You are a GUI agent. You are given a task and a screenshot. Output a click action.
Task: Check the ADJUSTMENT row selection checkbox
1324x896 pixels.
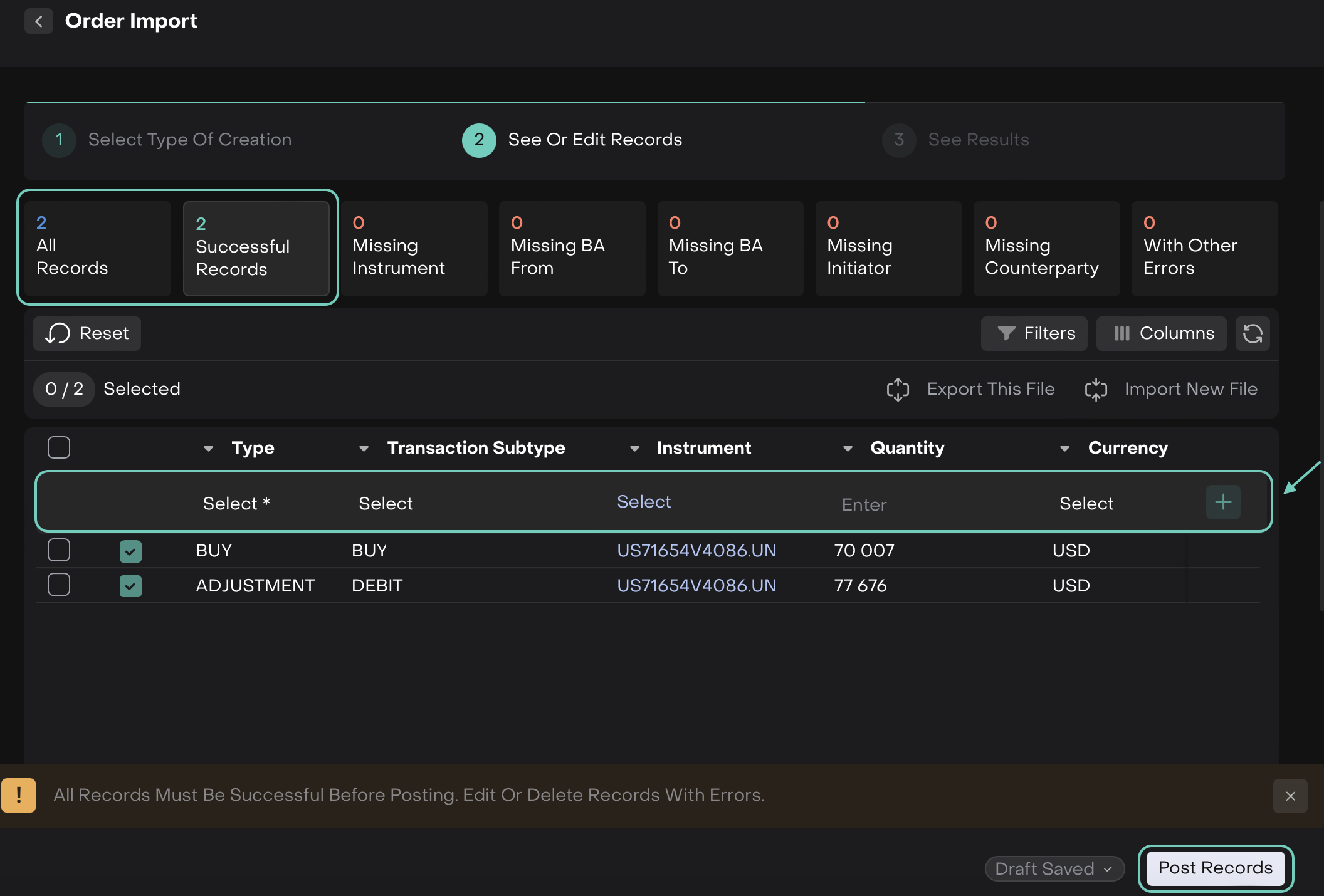point(59,585)
